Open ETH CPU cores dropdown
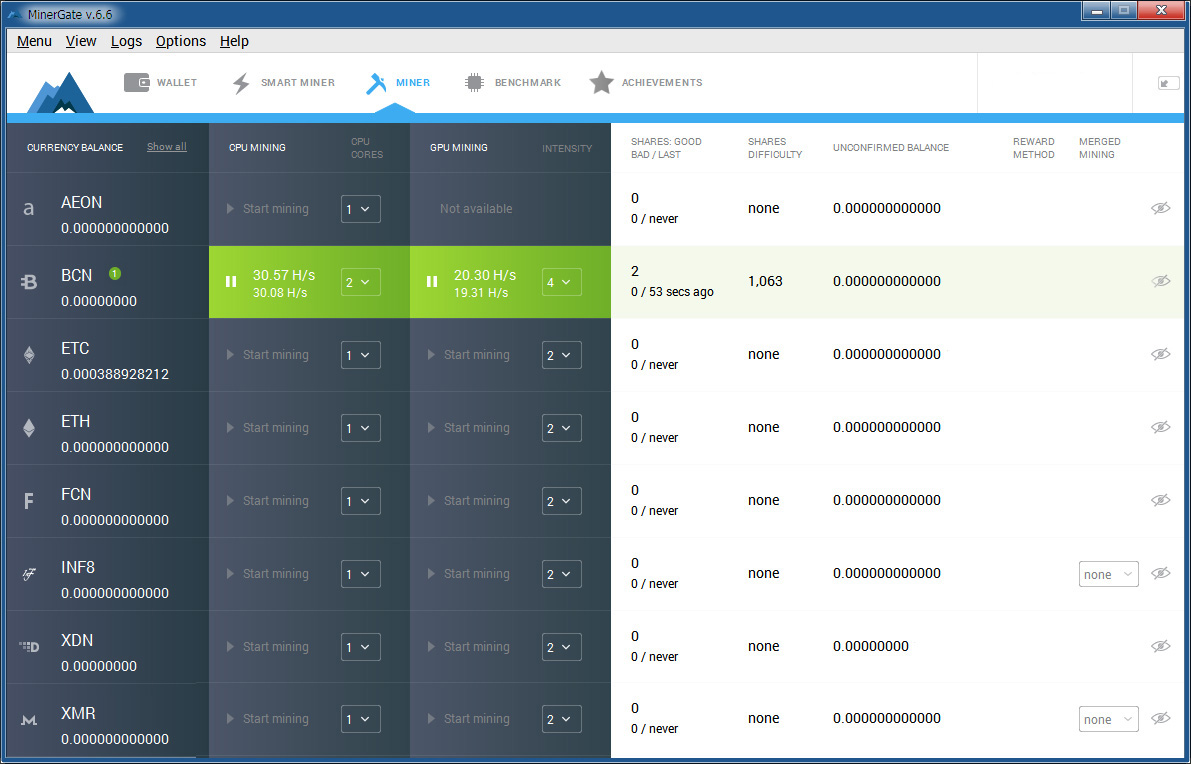 361,428
